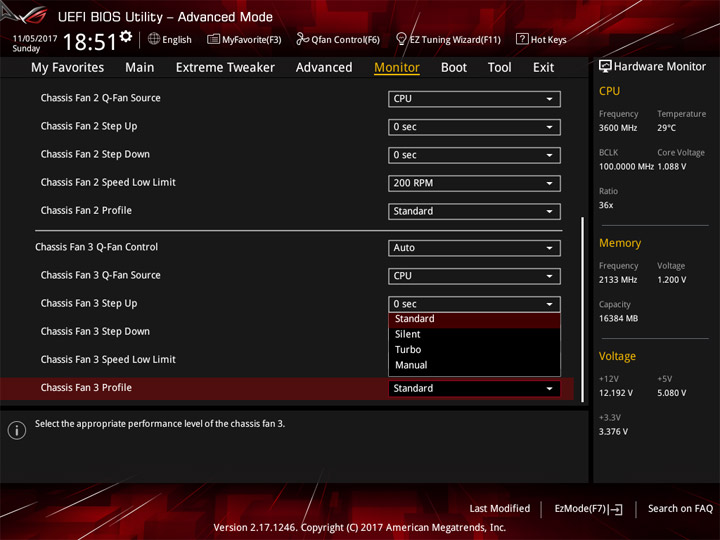Open Chassis Fan 3 Step Up dropdown

coord(474,304)
